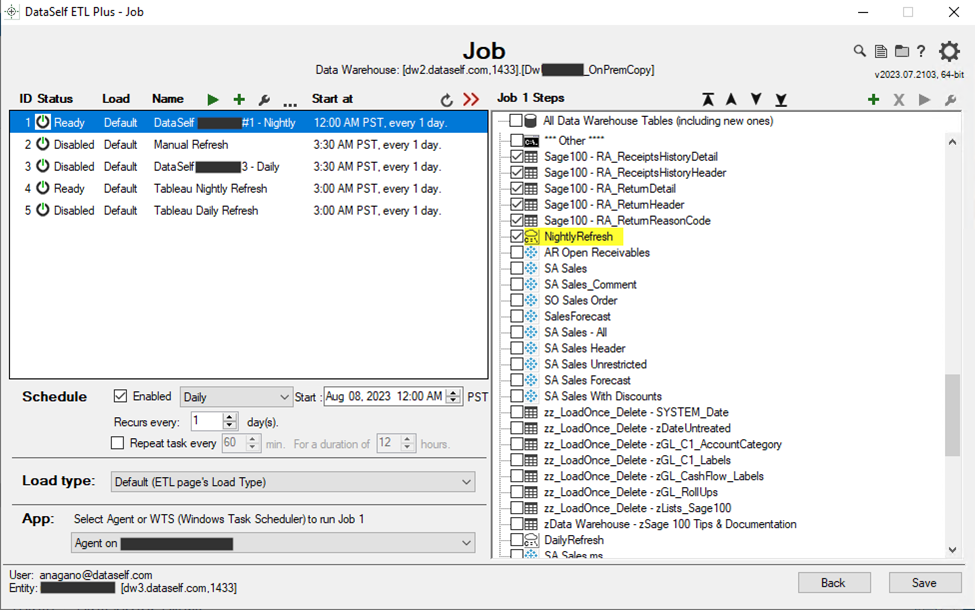Open the Daily schedule frequency dropdown
Image resolution: width=975 pixels, height=610 pixels.
click(x=236, y=397)
